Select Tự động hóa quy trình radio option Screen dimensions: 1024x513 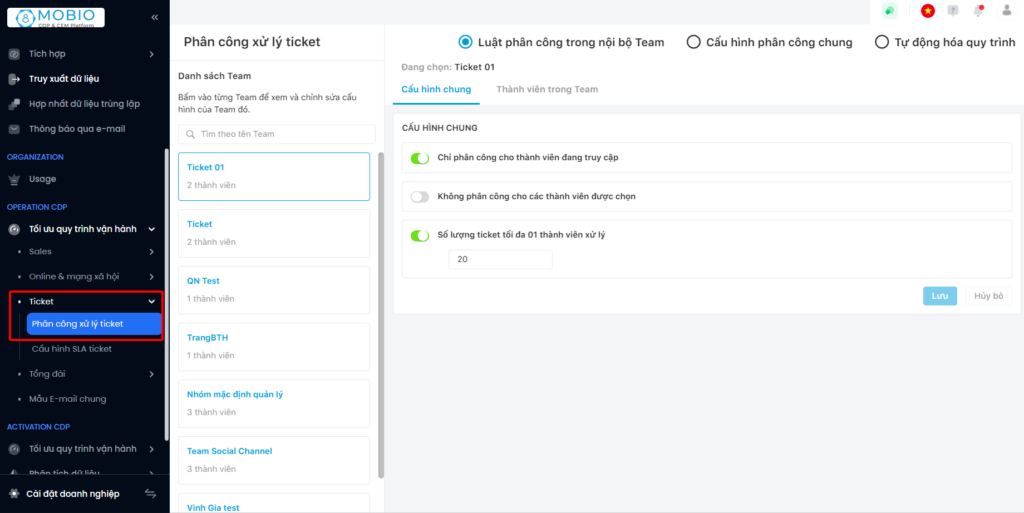(x=881, y=42)
